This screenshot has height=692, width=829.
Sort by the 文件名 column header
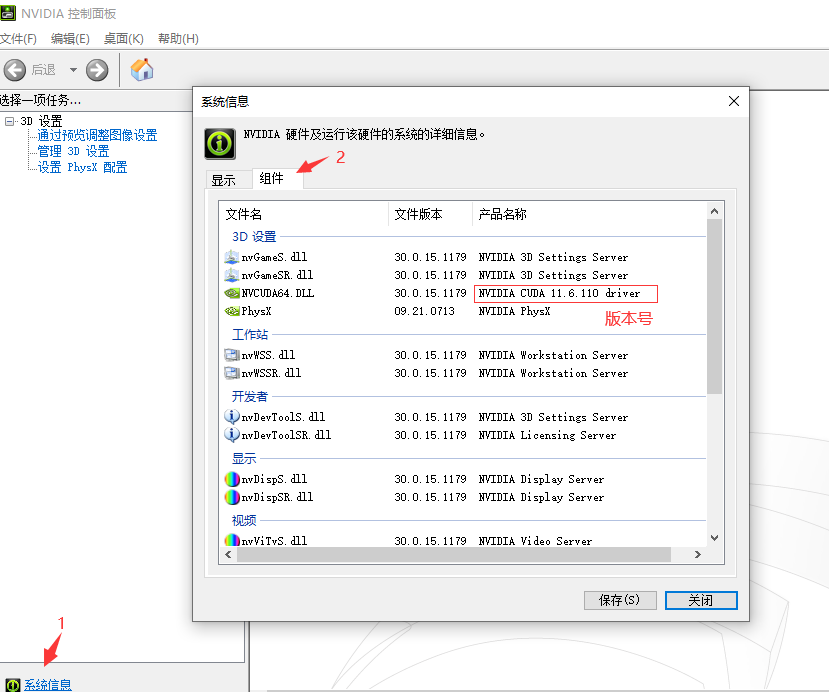point(304,214)
